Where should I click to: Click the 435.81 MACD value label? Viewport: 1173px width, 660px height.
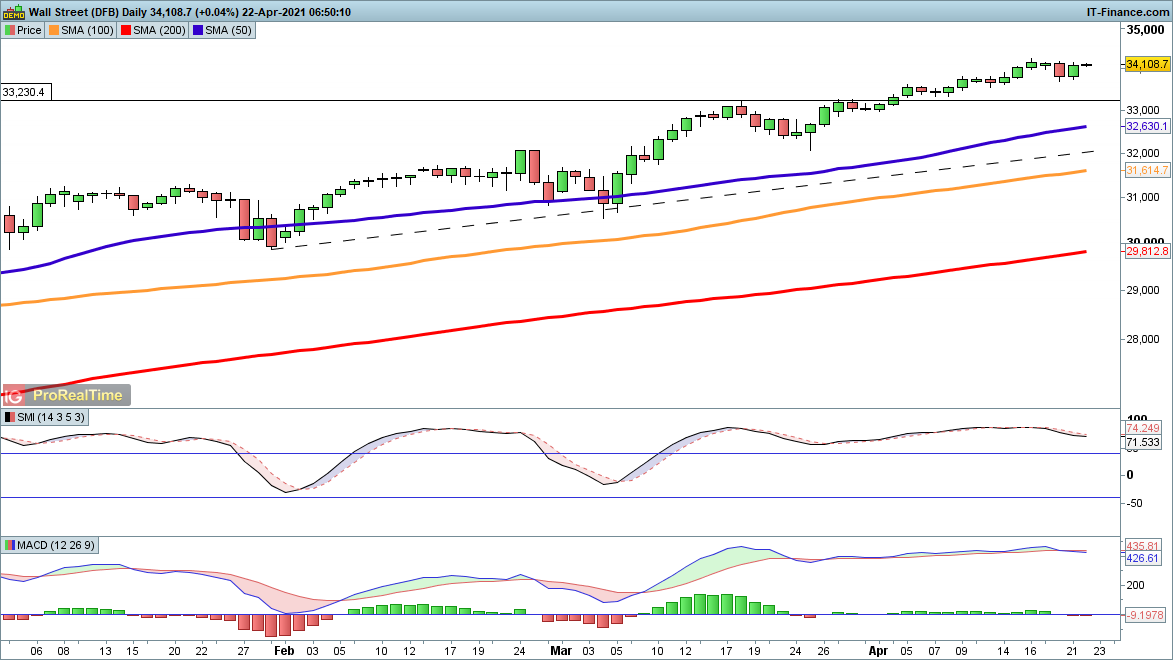click(1141, 546)
